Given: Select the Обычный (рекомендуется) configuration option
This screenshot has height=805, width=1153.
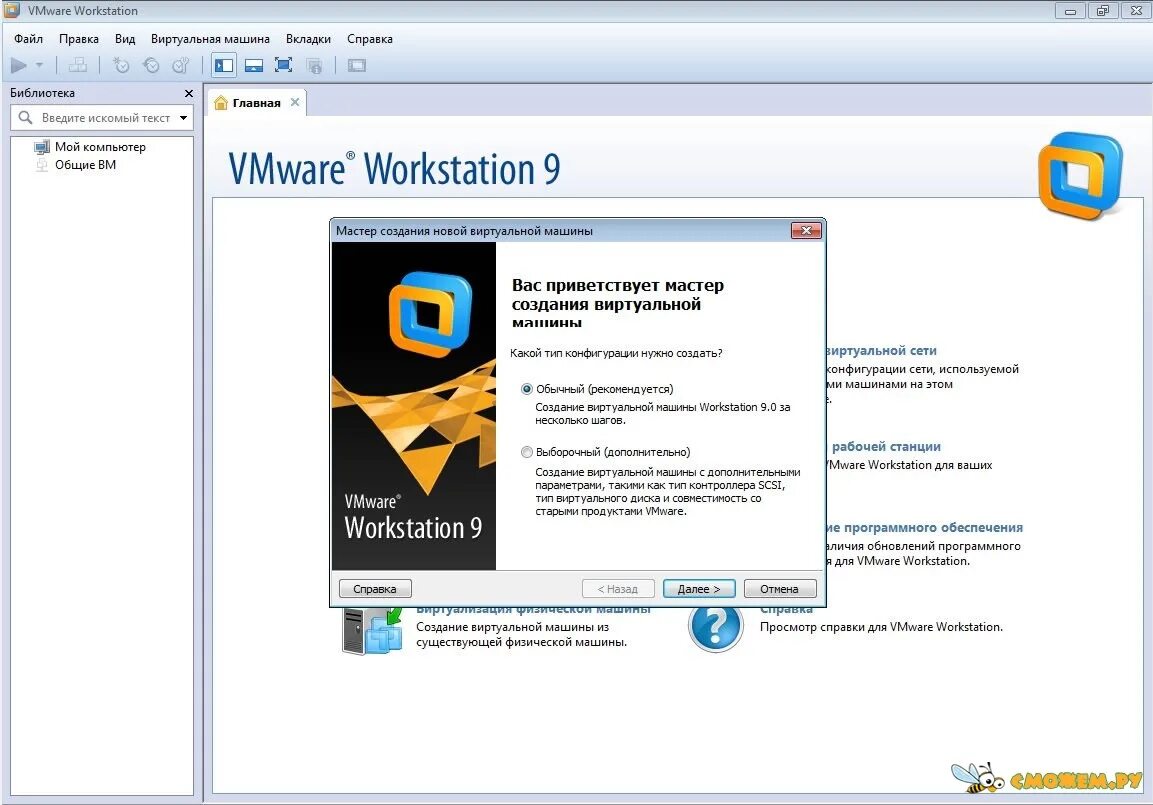Looking at the screenshot, I should click(527, 389).
